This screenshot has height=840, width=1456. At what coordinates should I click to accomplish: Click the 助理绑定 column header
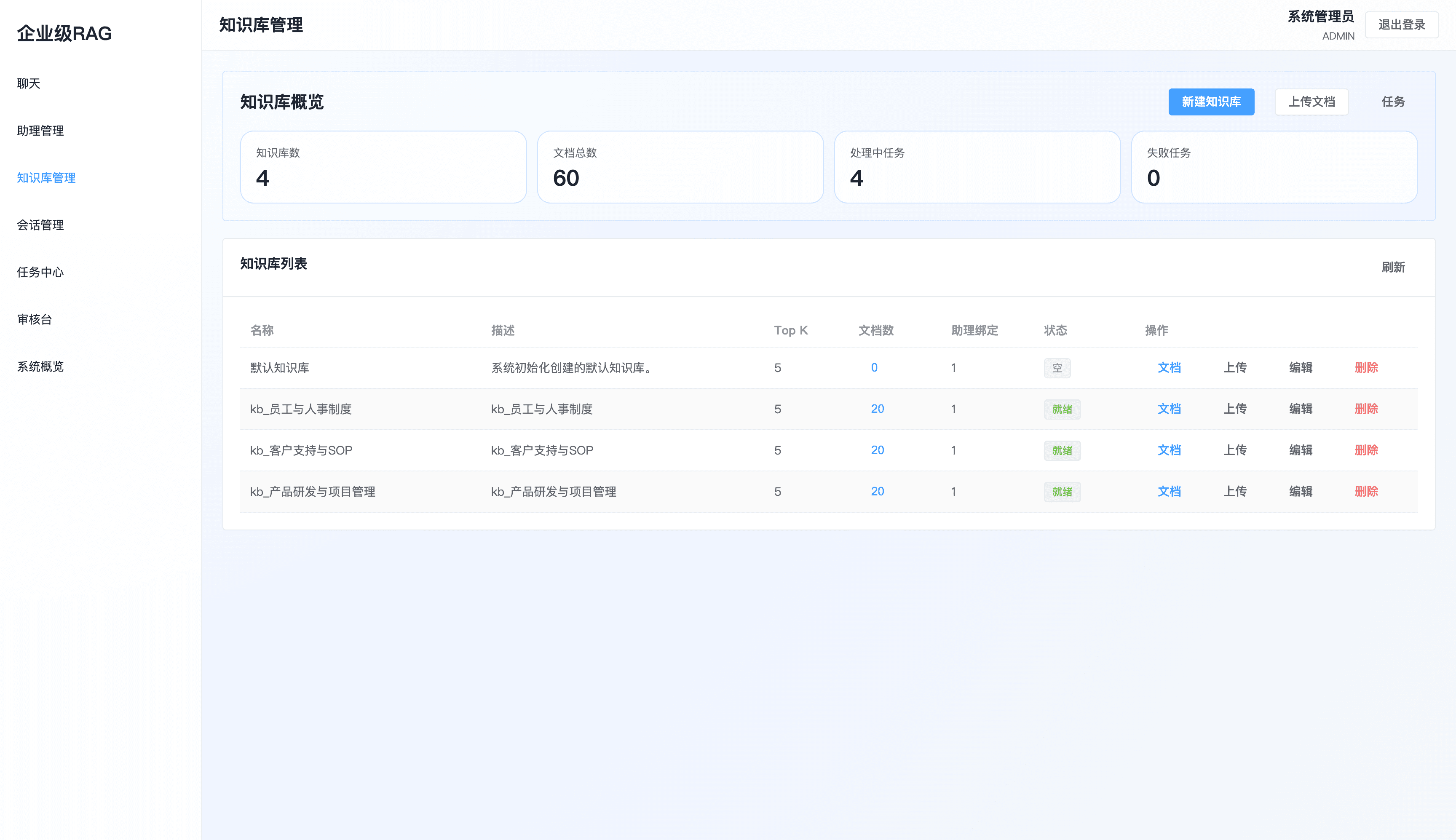pyautogui.click(x=974, y=330)
